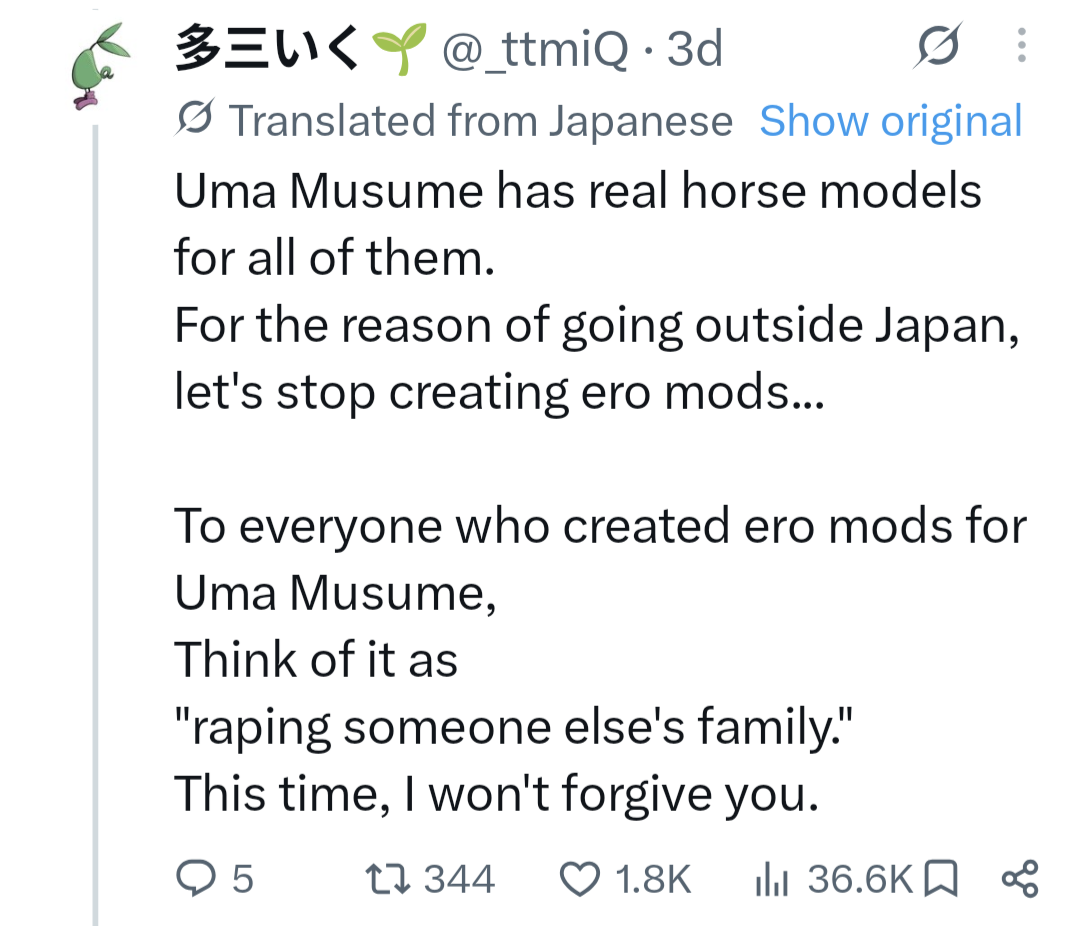View post analytics bar chart icon
The width and height of the screenshot is (1080, 926).
[x=771, y=880]
